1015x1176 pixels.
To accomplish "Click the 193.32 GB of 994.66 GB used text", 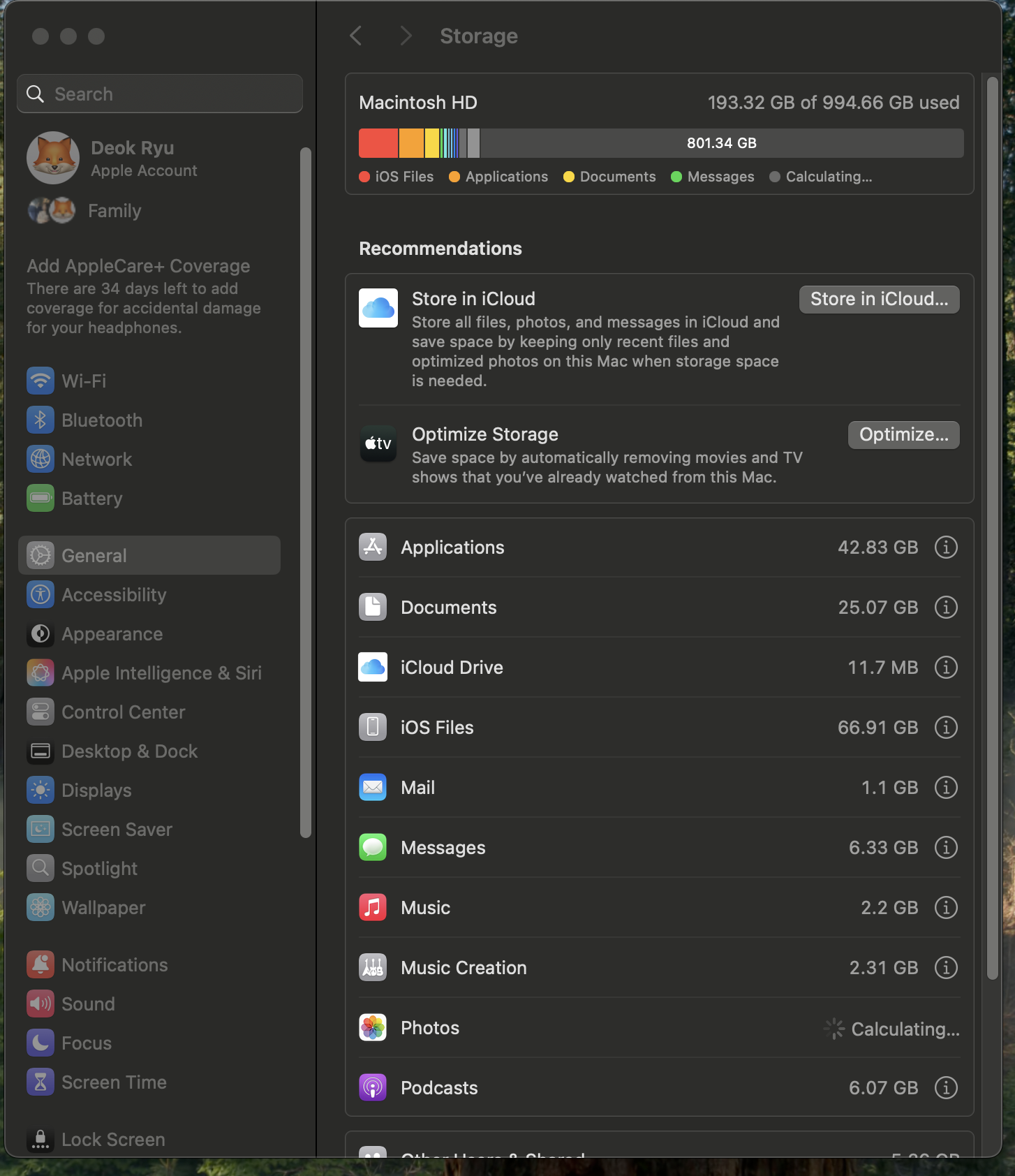I will tap(834, 103).
